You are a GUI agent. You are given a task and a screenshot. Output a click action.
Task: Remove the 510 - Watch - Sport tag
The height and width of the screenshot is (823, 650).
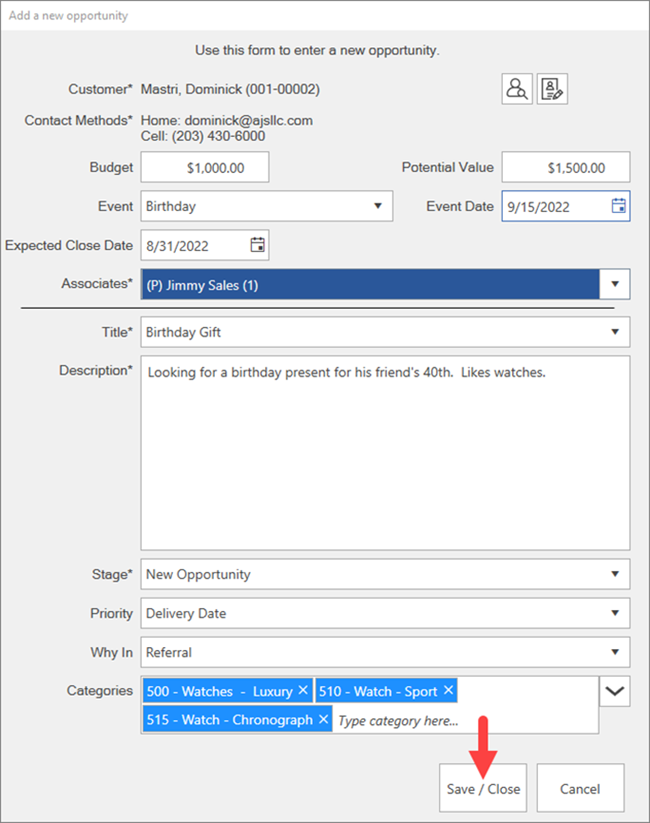coord(448,691)
